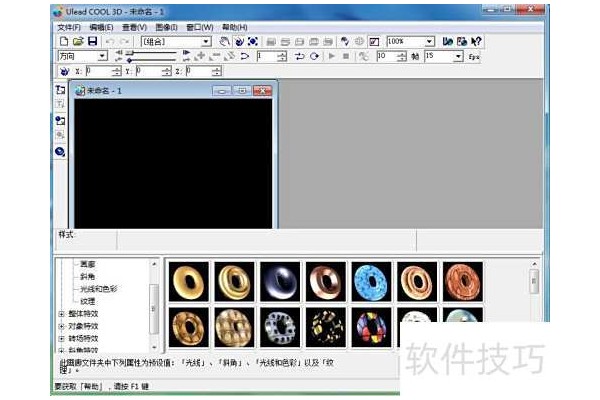
Task: Click the Play animation button
Action: click(x=332, y=56)
